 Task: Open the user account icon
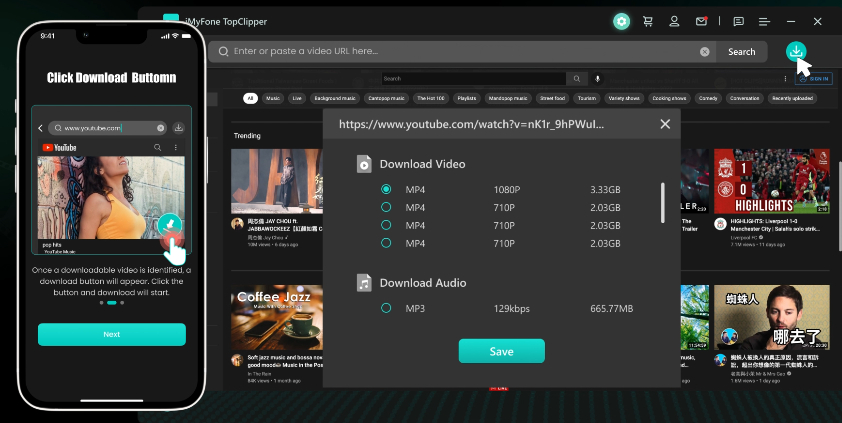(x=674, y=21)
